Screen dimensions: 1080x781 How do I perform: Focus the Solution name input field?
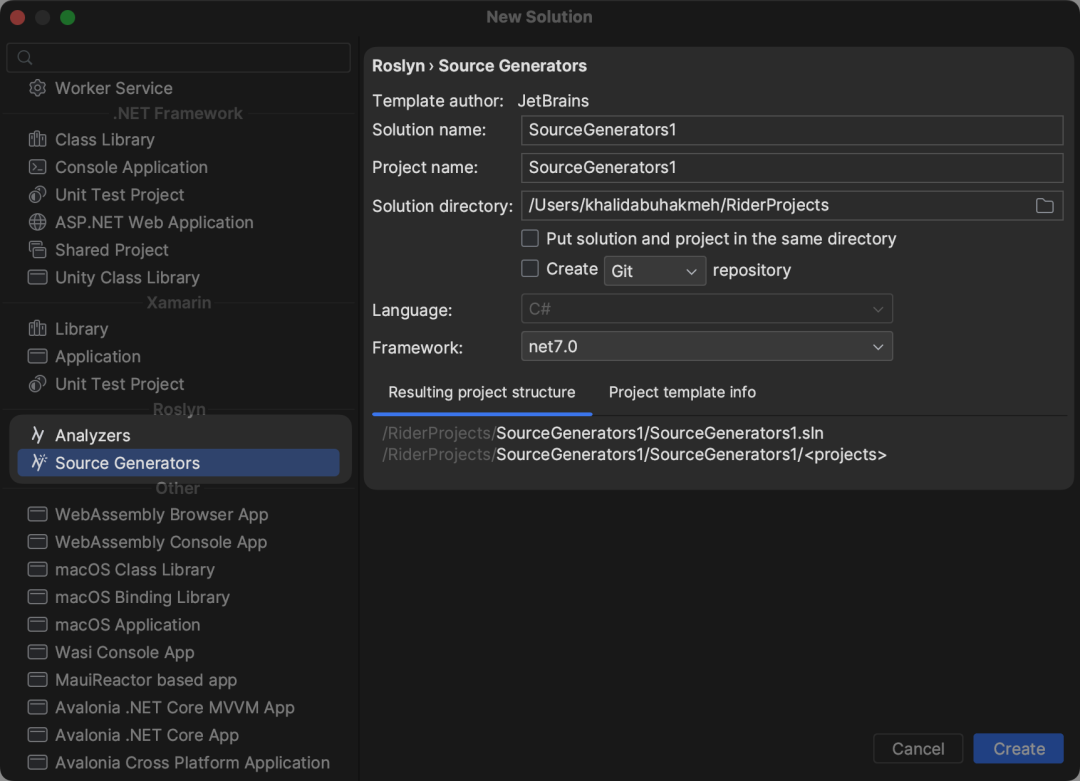click(792, 130)
